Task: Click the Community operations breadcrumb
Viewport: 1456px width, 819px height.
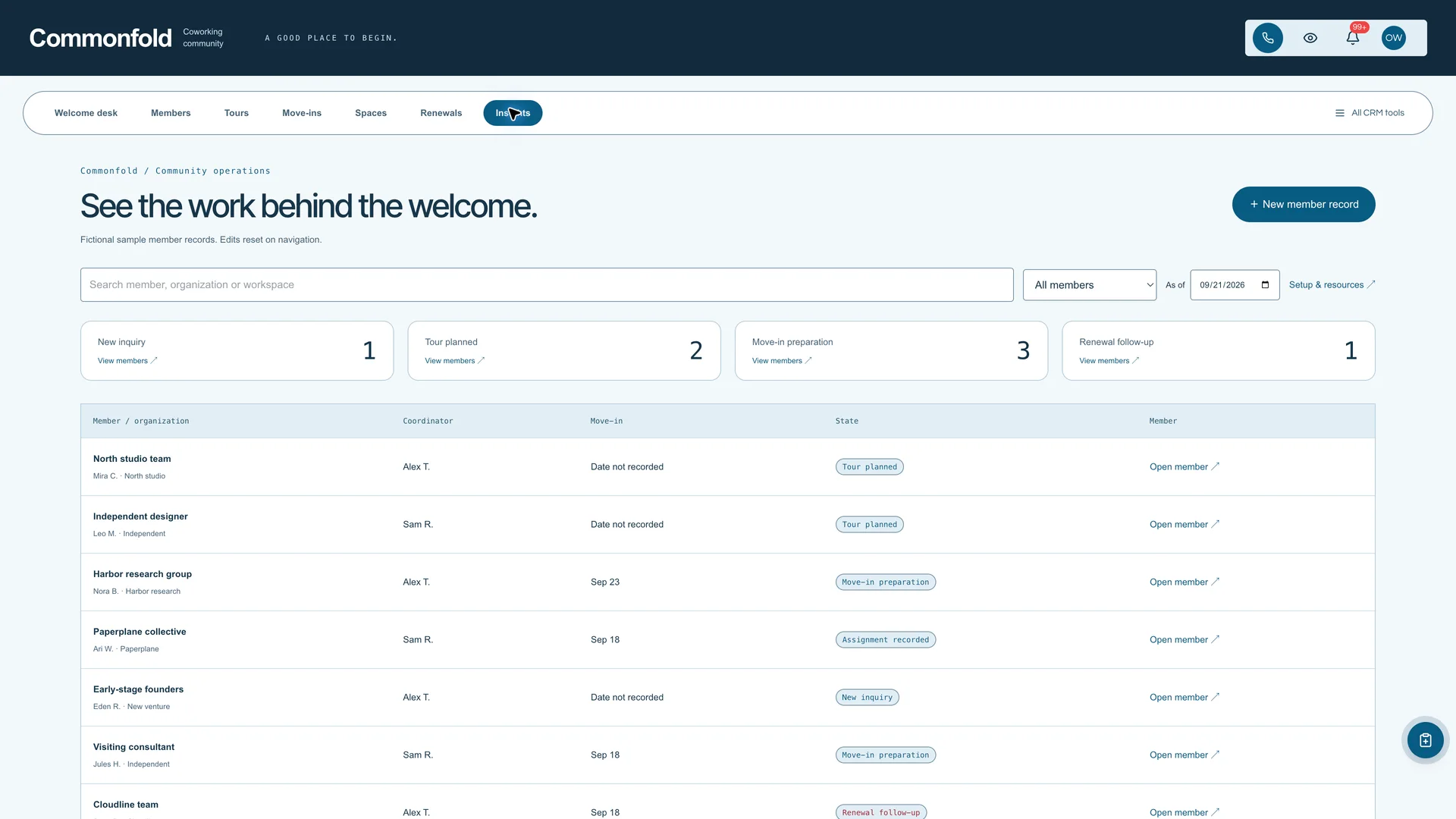Action: point(213,171)
